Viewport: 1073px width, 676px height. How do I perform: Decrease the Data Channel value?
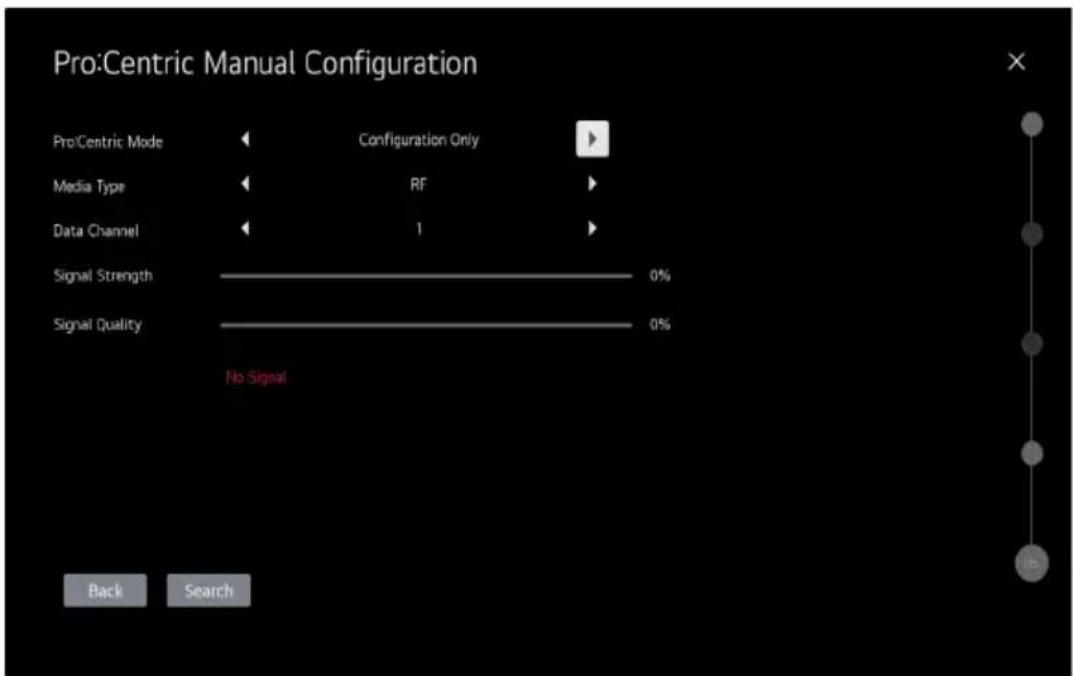(x=245, y=229)
